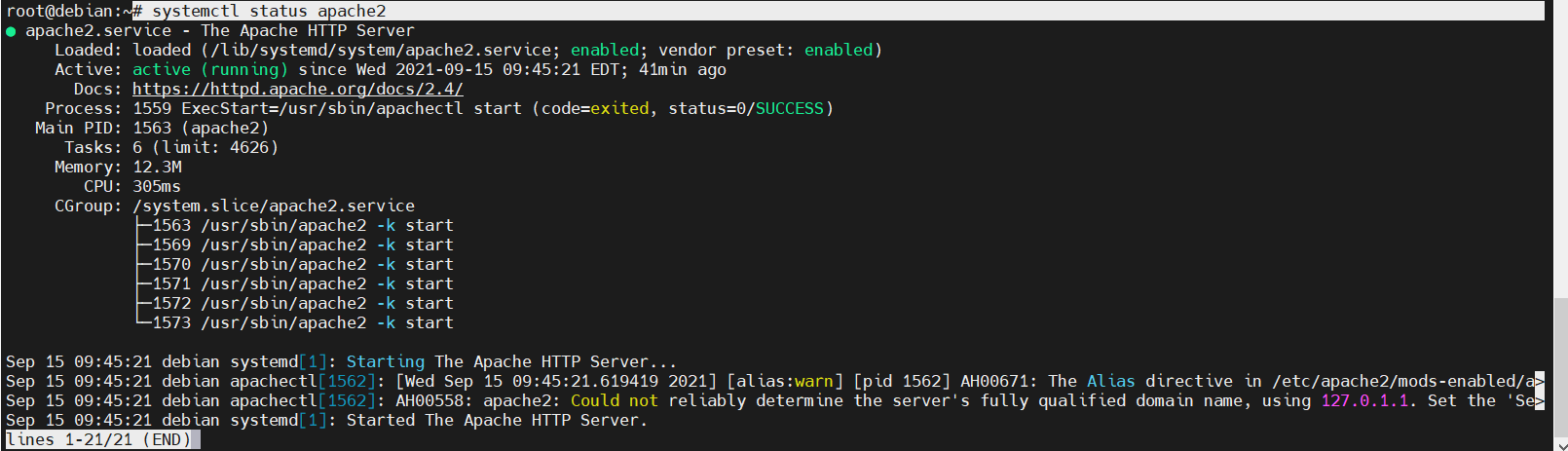The height and width of the screenshot is (451, 1568).
Task: Click the green SUCCESS status word
Action: coord(790,109)
